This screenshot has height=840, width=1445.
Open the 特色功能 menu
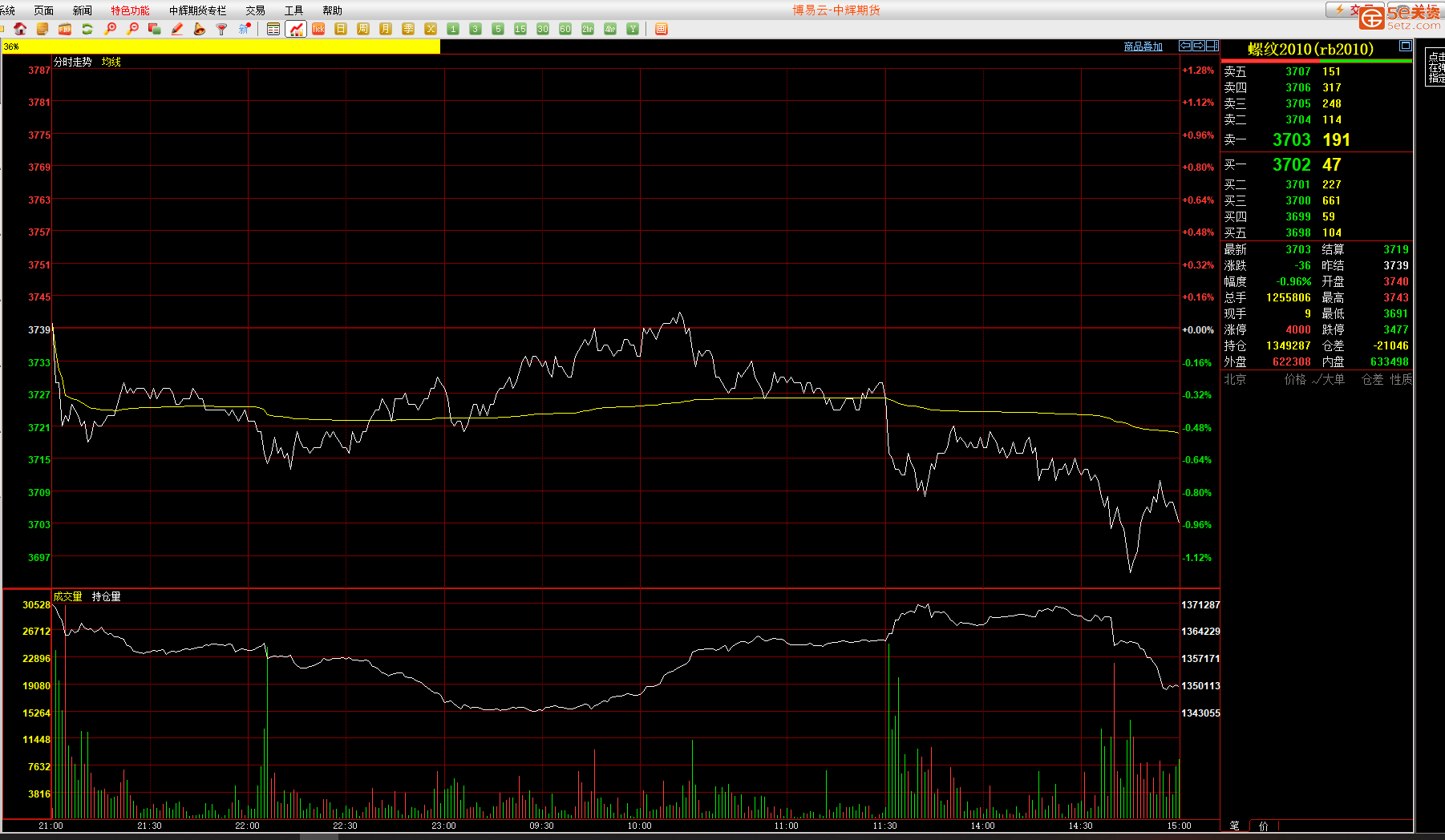(130, 10)
